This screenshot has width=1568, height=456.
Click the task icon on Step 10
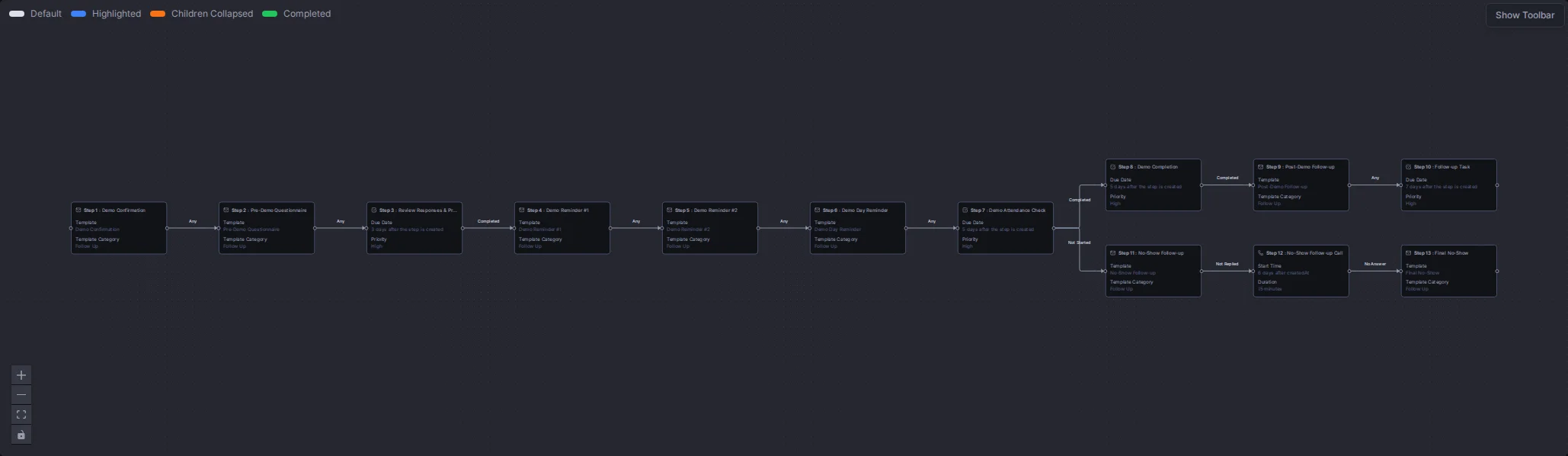click(x=1409, y=166)
